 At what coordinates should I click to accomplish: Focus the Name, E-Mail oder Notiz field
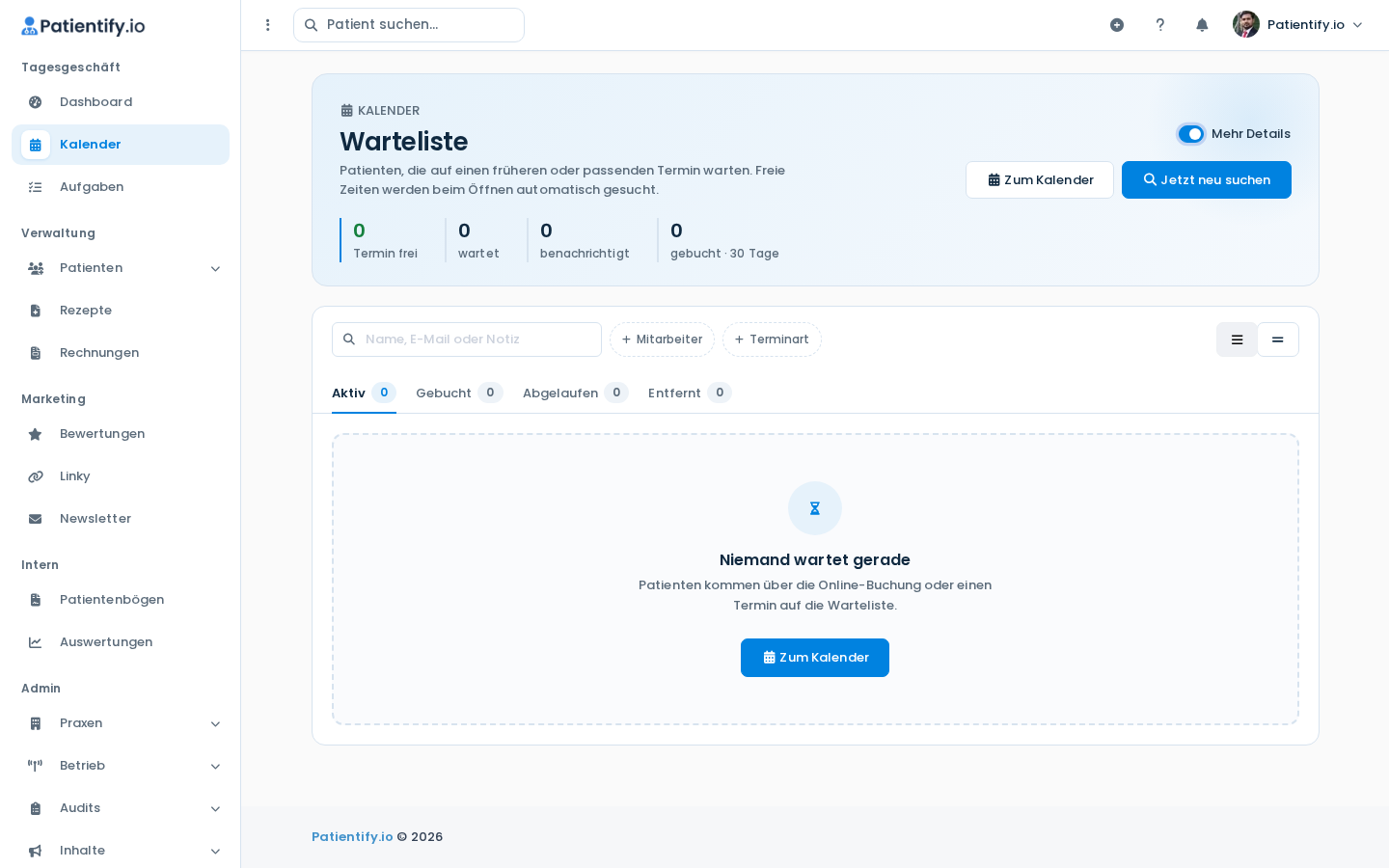point(467,339)
